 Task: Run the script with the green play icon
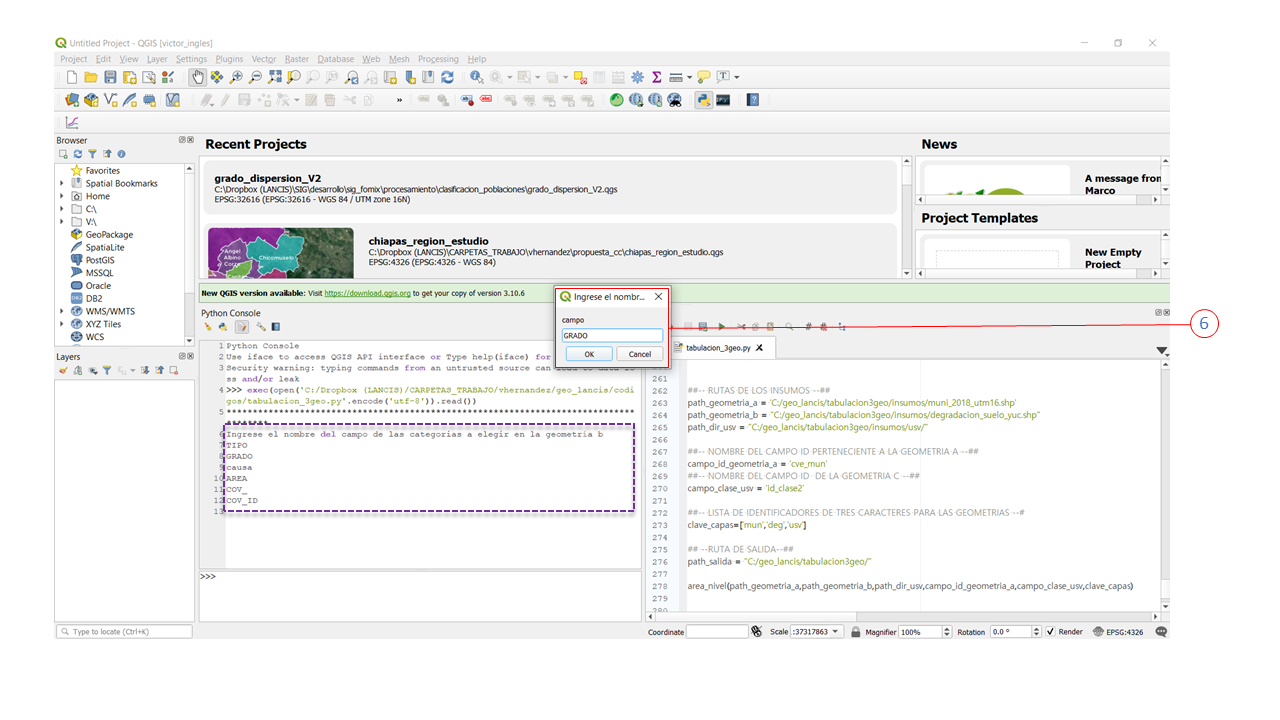[x=721, y=327]
